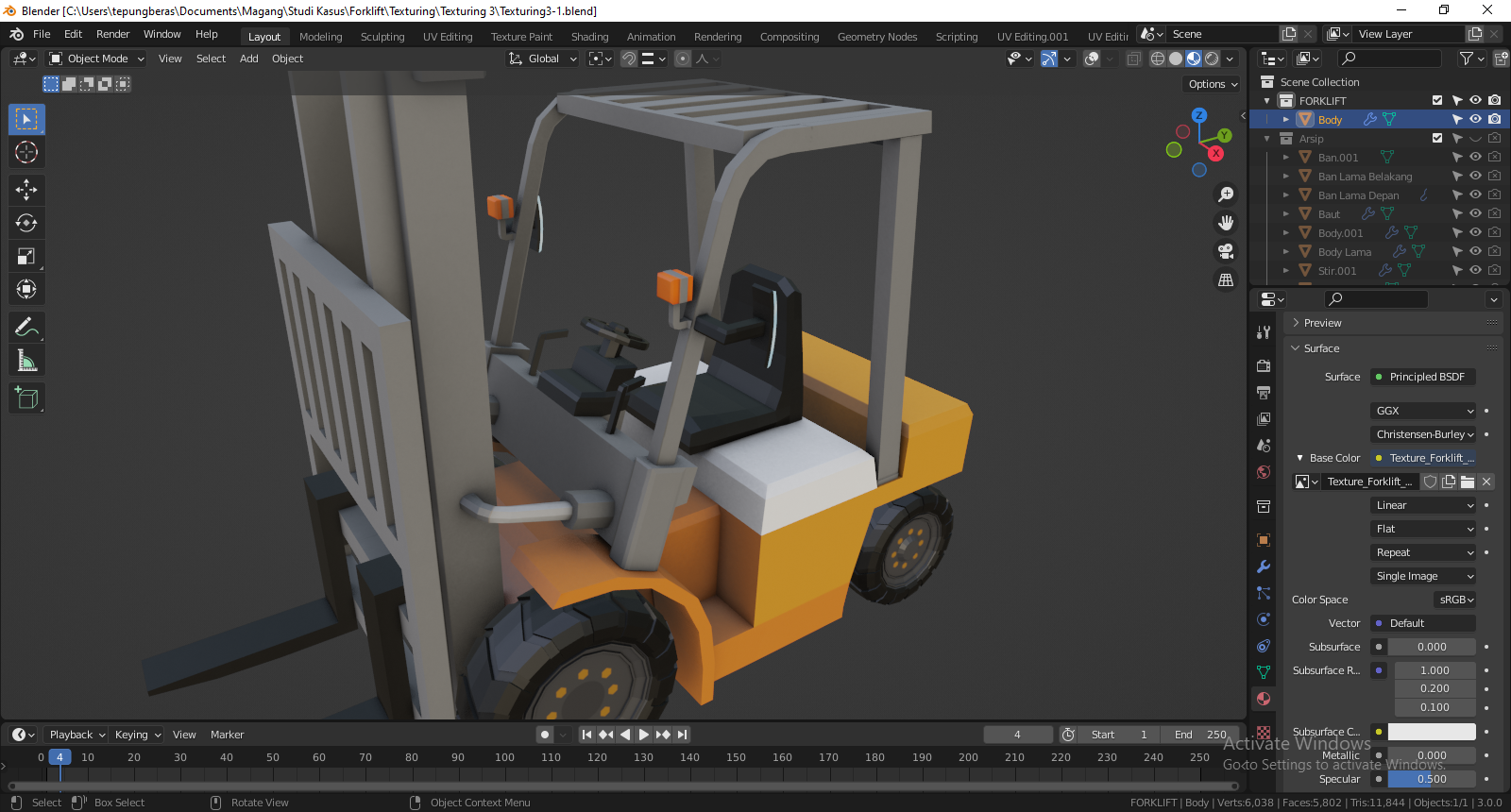
Task: Switch to Texture Paint workspace tab
Action: click(x=521, y=37)
